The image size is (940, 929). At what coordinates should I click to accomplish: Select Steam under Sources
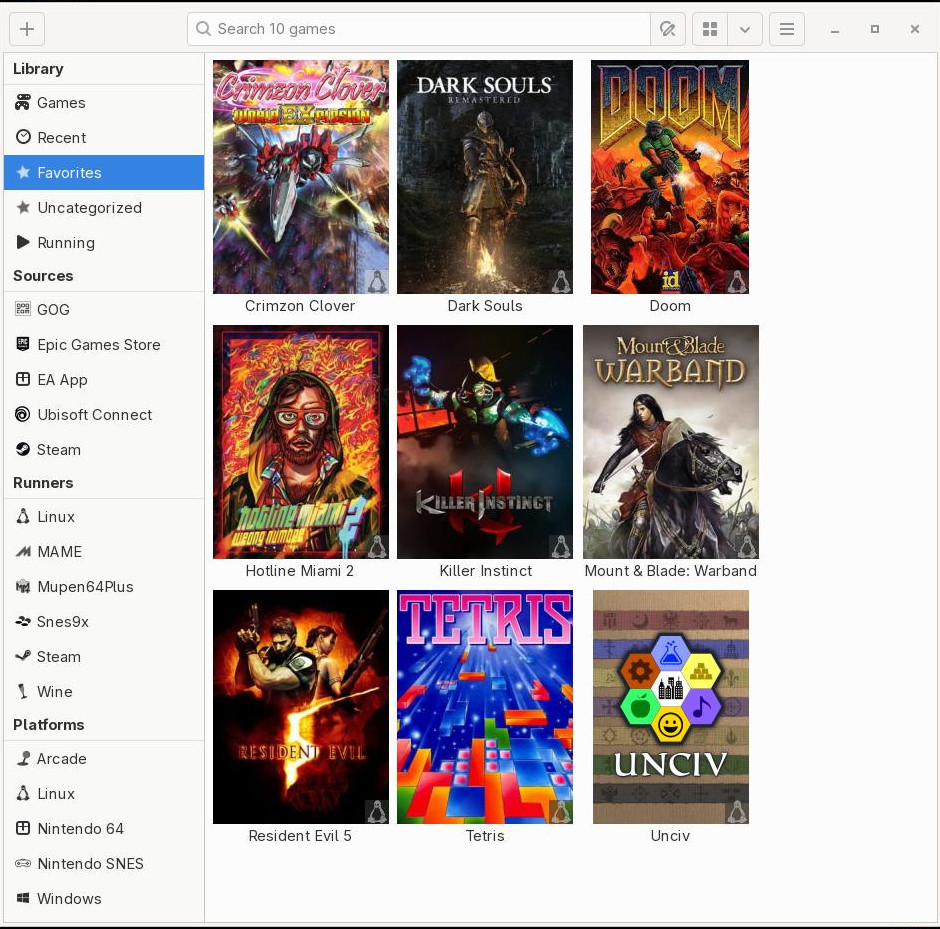[104, 450]
